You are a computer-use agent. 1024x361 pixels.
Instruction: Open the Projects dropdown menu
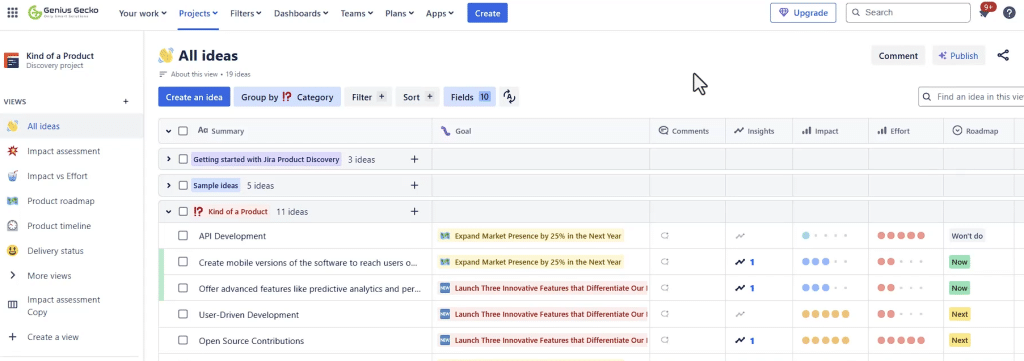(199, 13)
